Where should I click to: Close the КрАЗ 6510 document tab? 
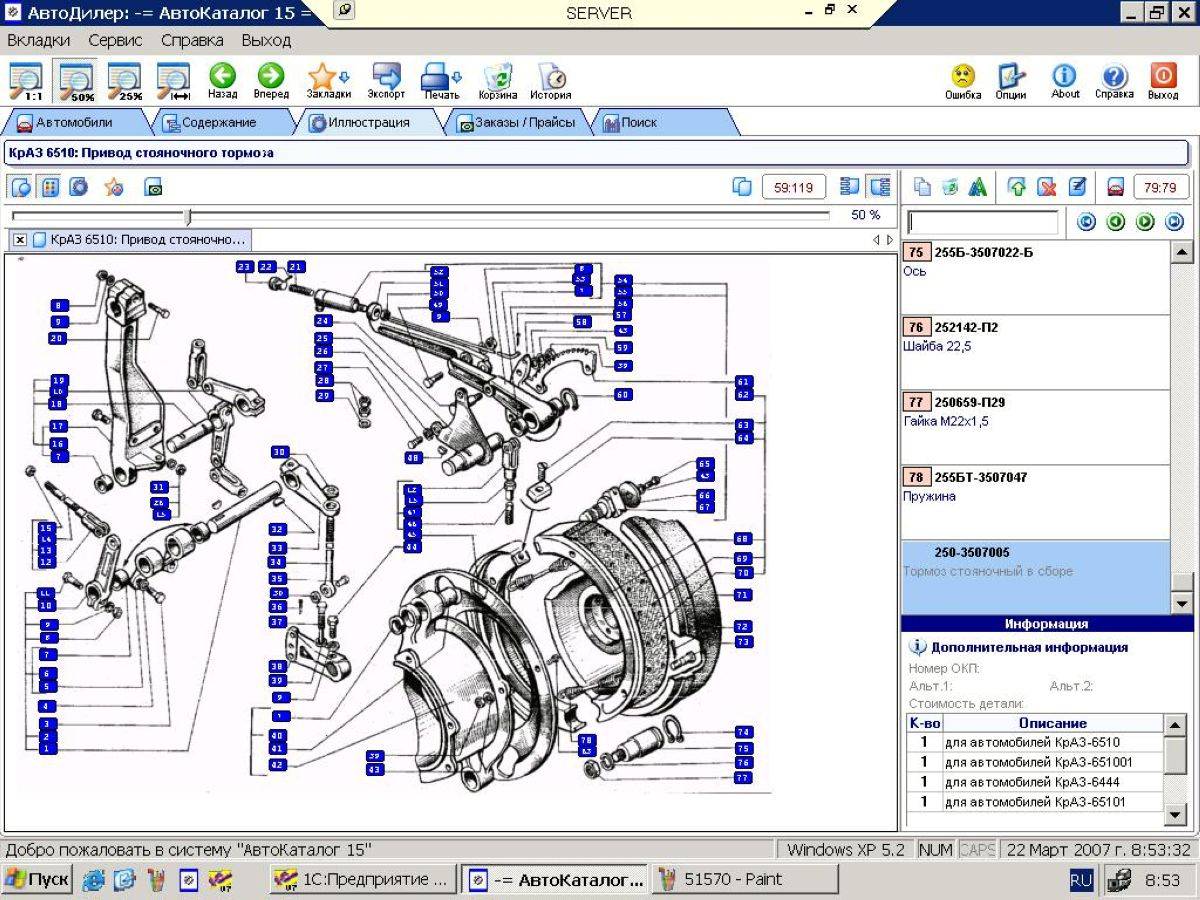tap(20, 240)
